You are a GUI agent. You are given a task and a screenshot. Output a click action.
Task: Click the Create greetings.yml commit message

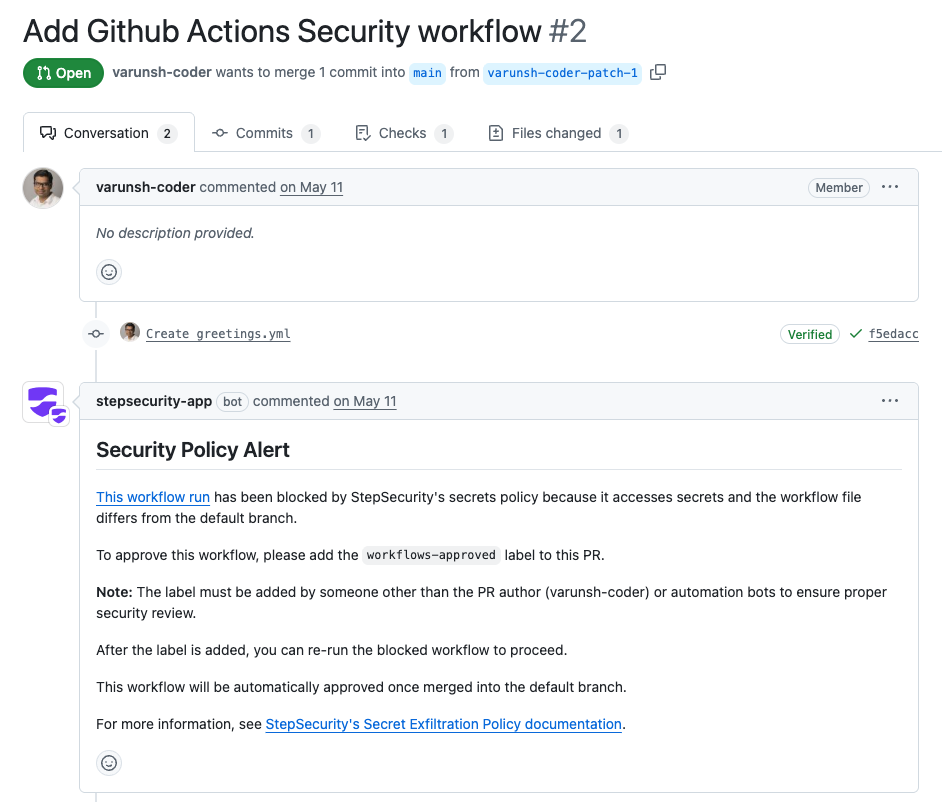pyautogui.click(x=217, y=333)
